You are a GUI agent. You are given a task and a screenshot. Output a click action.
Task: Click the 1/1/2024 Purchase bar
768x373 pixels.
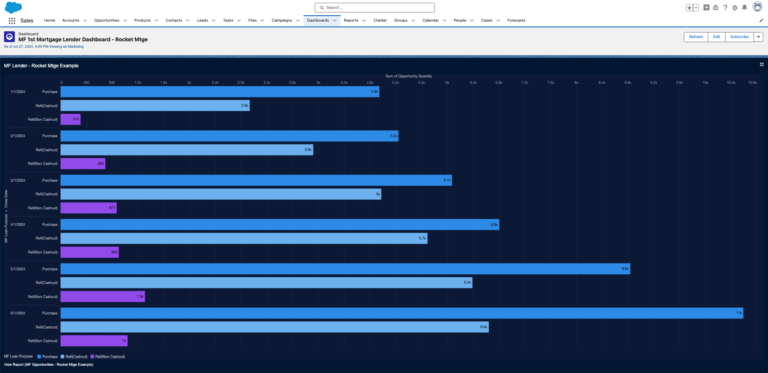tap(220, 92)
